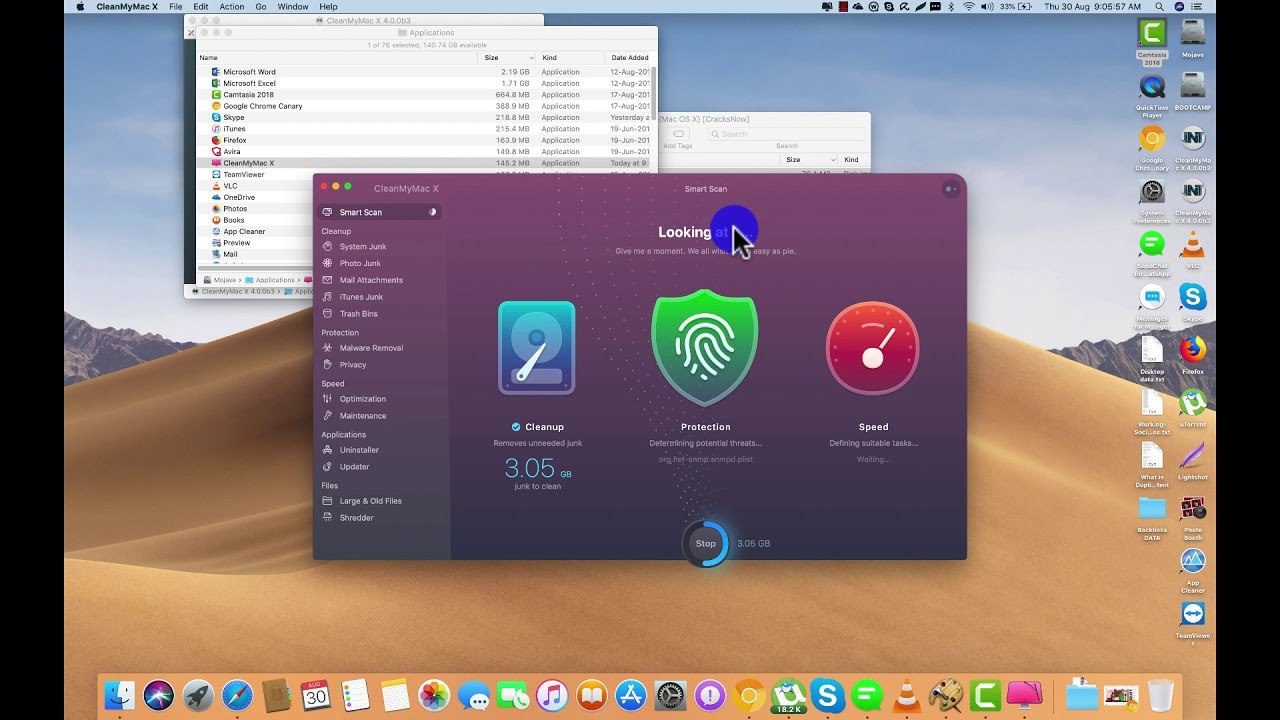Open the Go menu
Image resolution: width=1280 pixels, height=720 pixels.
pyautogui.click(x=261, y=6)
